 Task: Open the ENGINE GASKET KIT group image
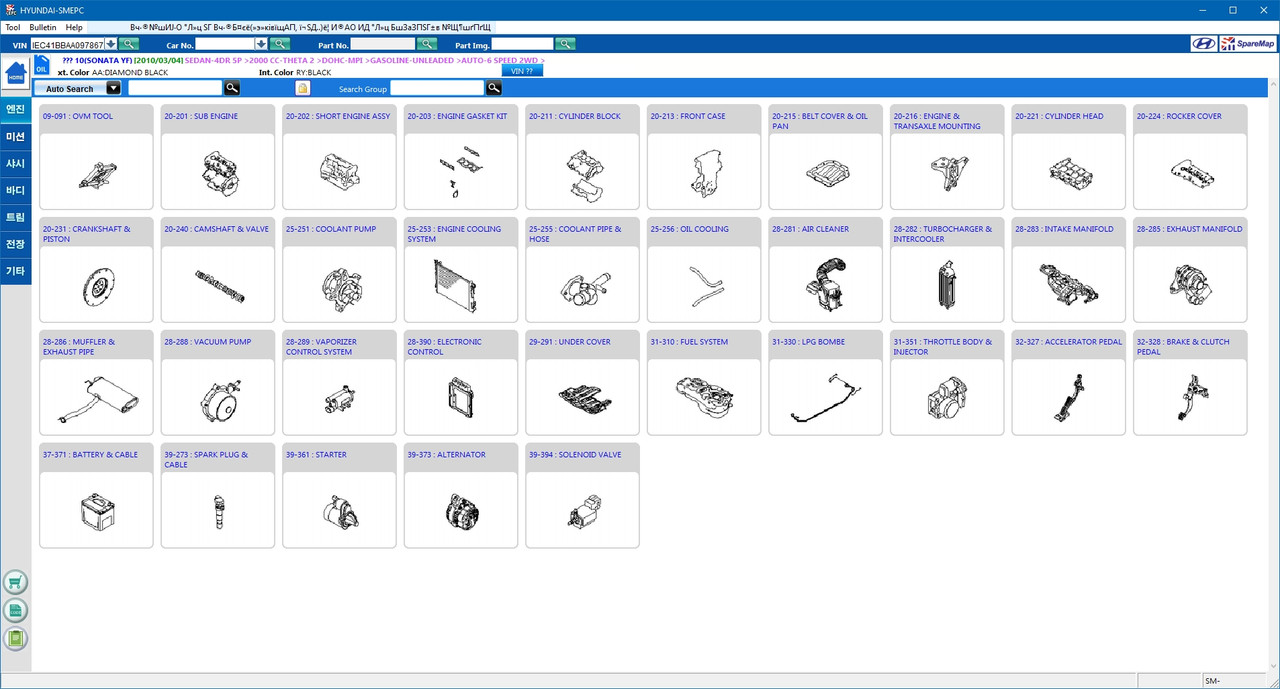coord(461,170)
